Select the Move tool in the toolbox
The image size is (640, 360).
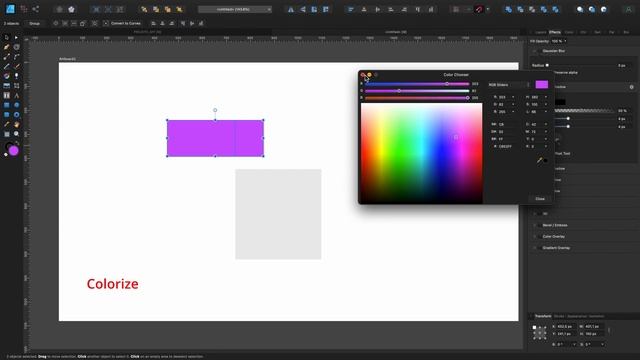7,38
